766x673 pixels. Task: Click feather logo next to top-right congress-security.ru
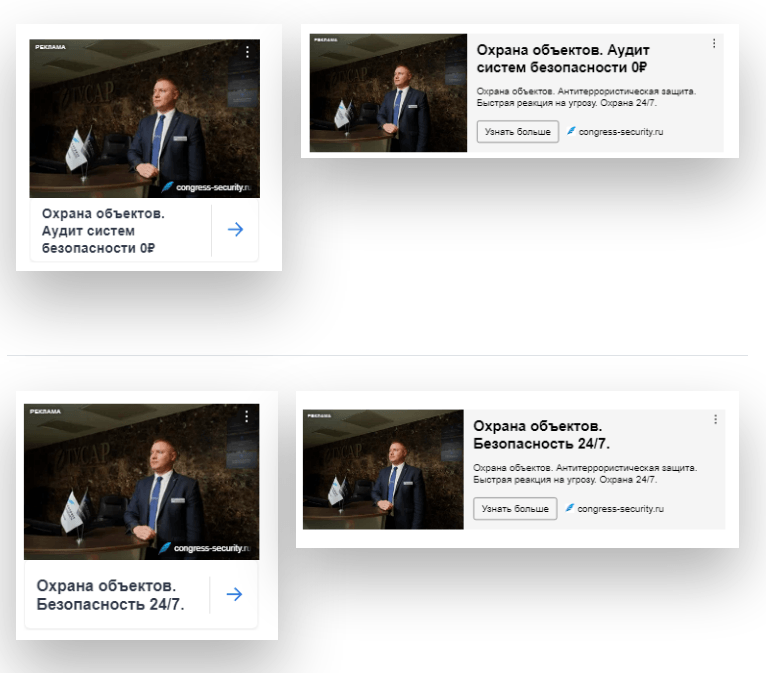tap(571, 131)
